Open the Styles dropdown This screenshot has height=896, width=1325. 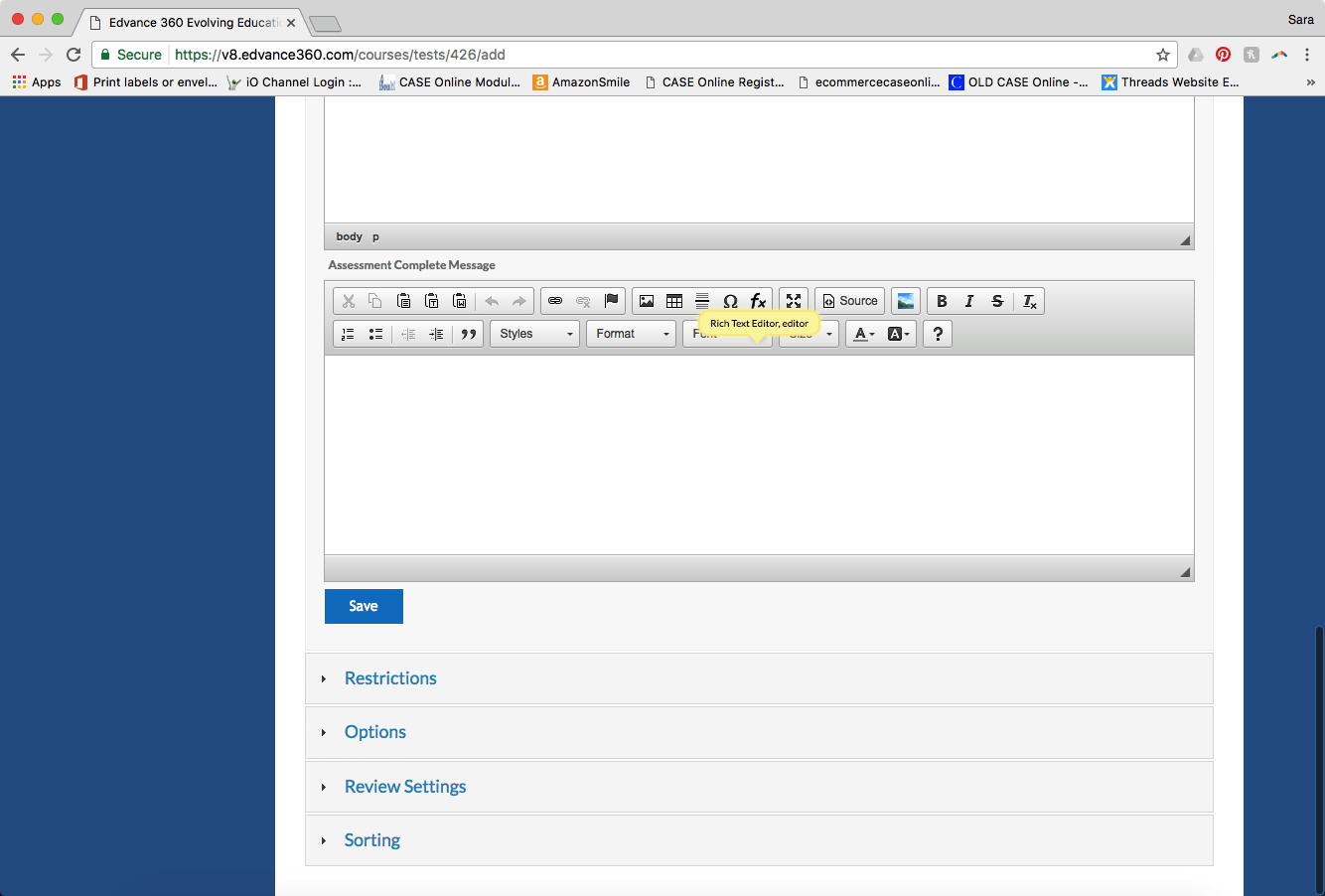535,334
